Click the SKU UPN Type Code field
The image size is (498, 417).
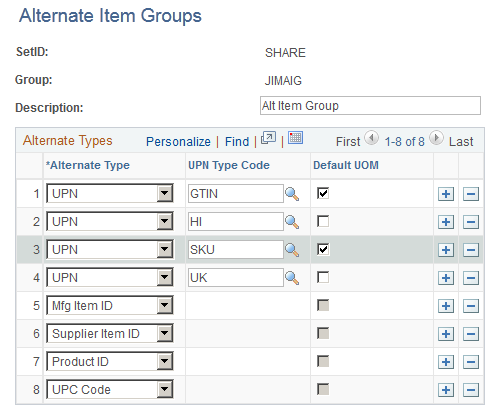(236, 250)
